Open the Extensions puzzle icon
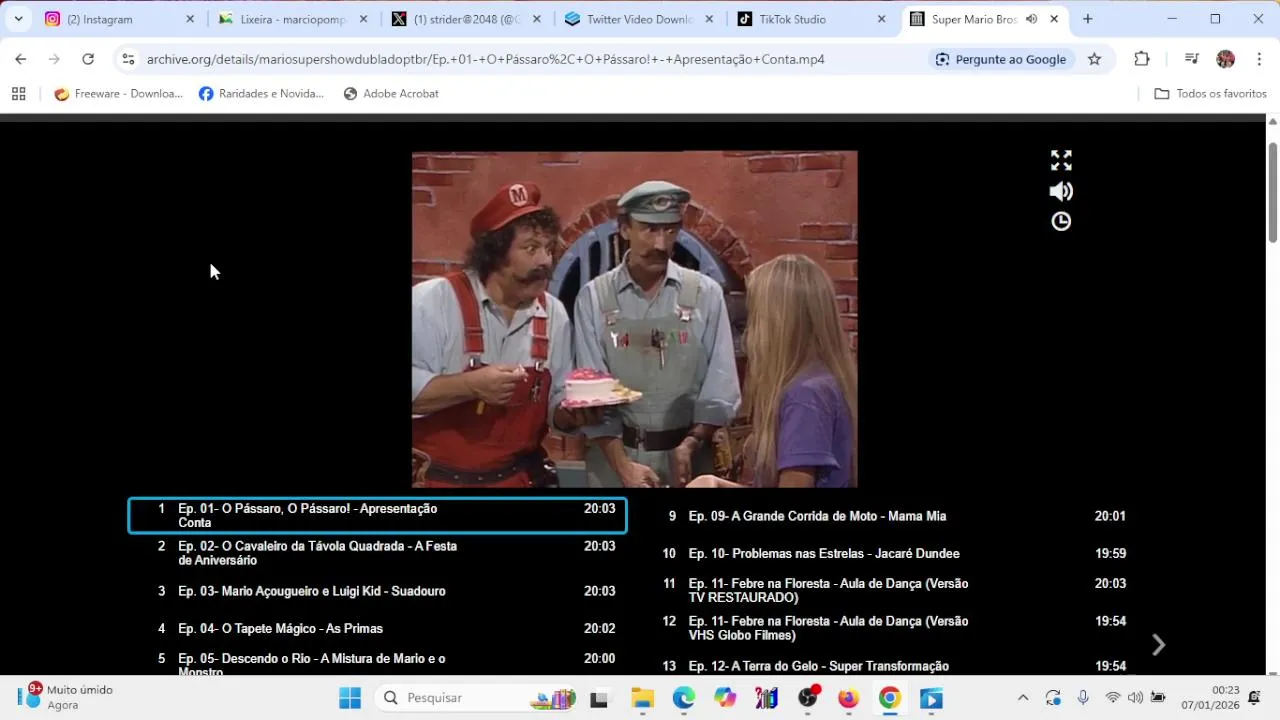This screenshot has width=1280, height=720. (x=1142, y=59)
